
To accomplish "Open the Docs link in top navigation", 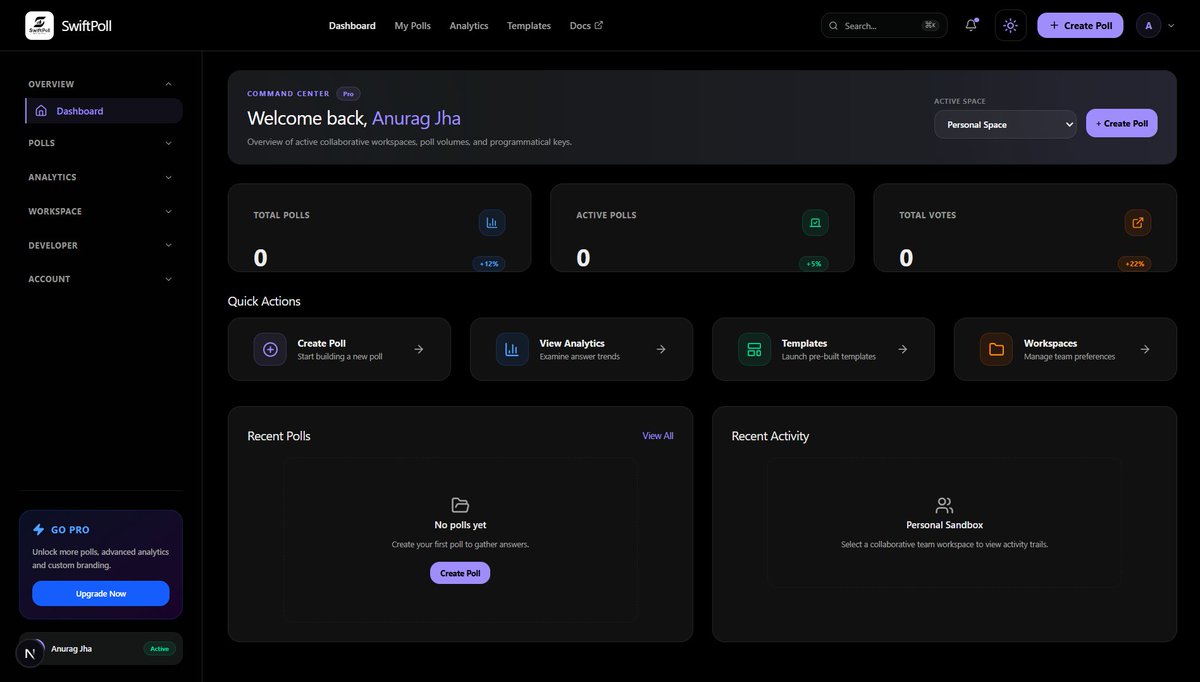I will point(586,26).
